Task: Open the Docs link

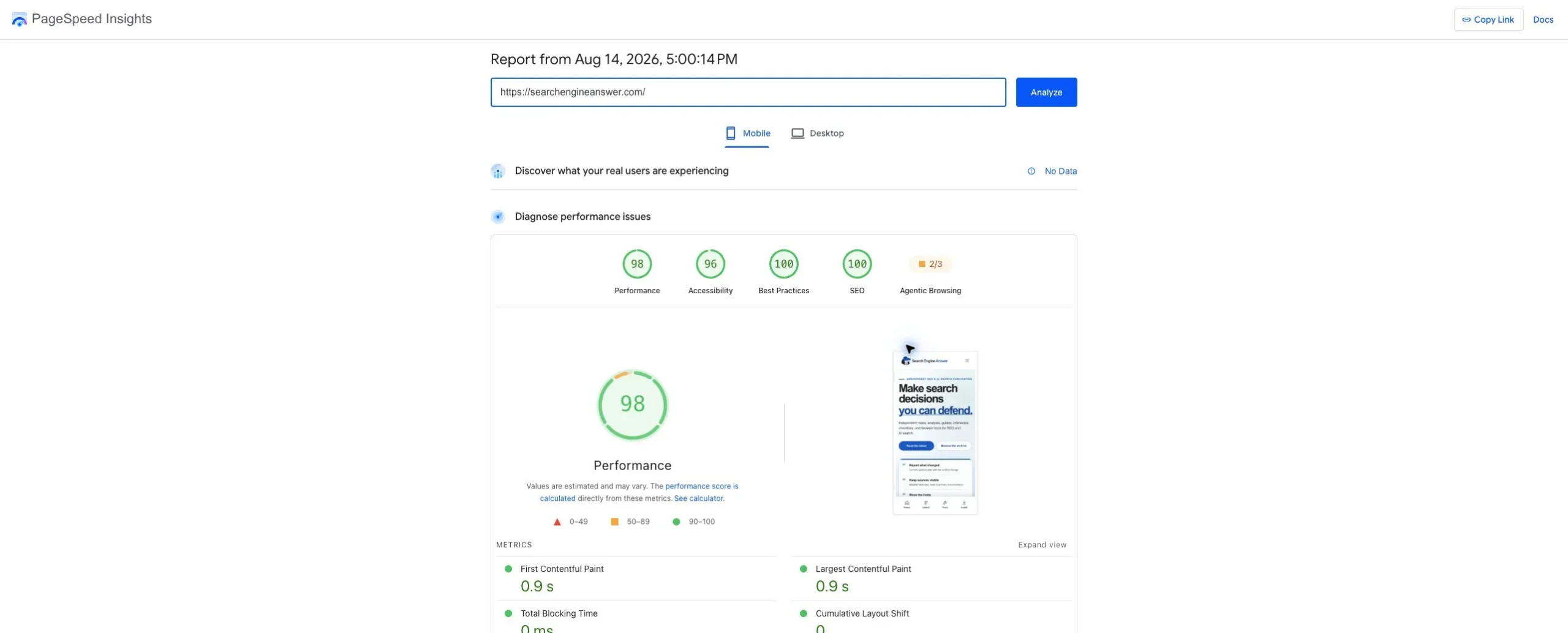Action: tap(1543, 20)
